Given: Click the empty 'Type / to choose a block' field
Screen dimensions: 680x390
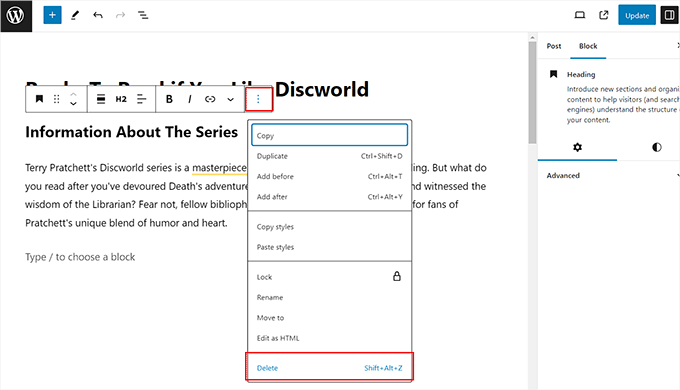Looking at the screenshot, I should 80,257.
